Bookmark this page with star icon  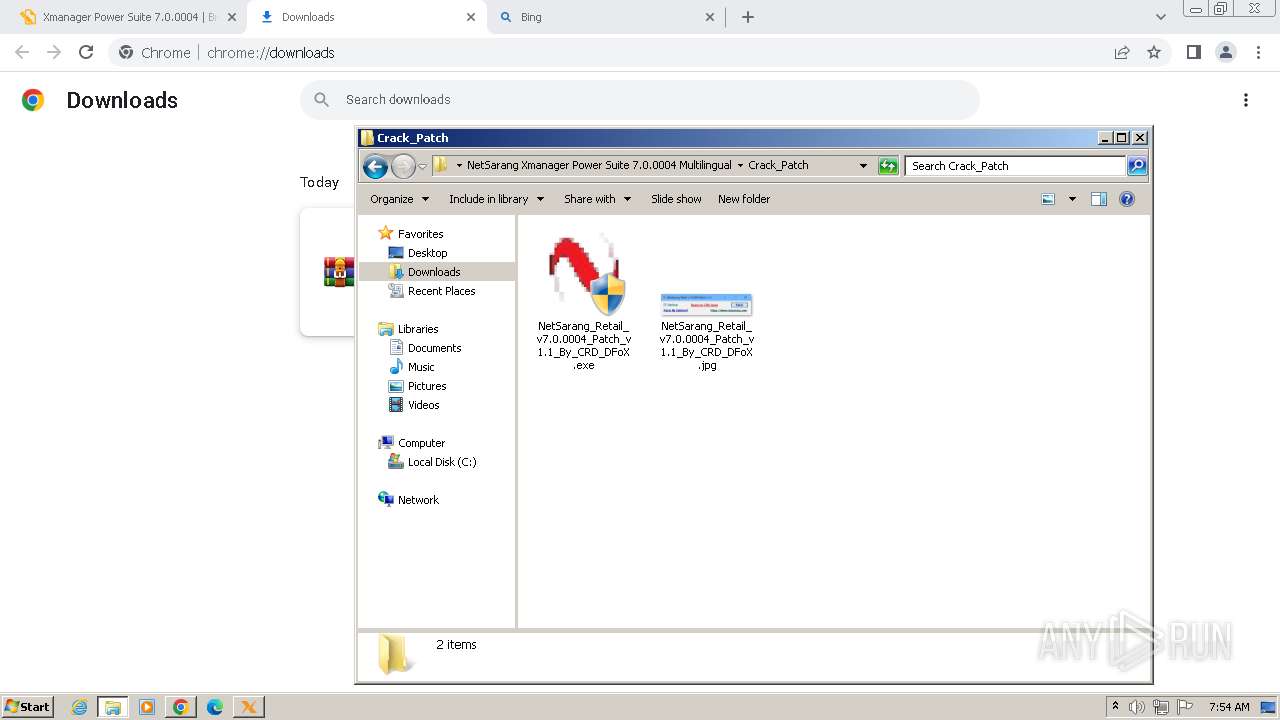click(x=1154, y=52)
